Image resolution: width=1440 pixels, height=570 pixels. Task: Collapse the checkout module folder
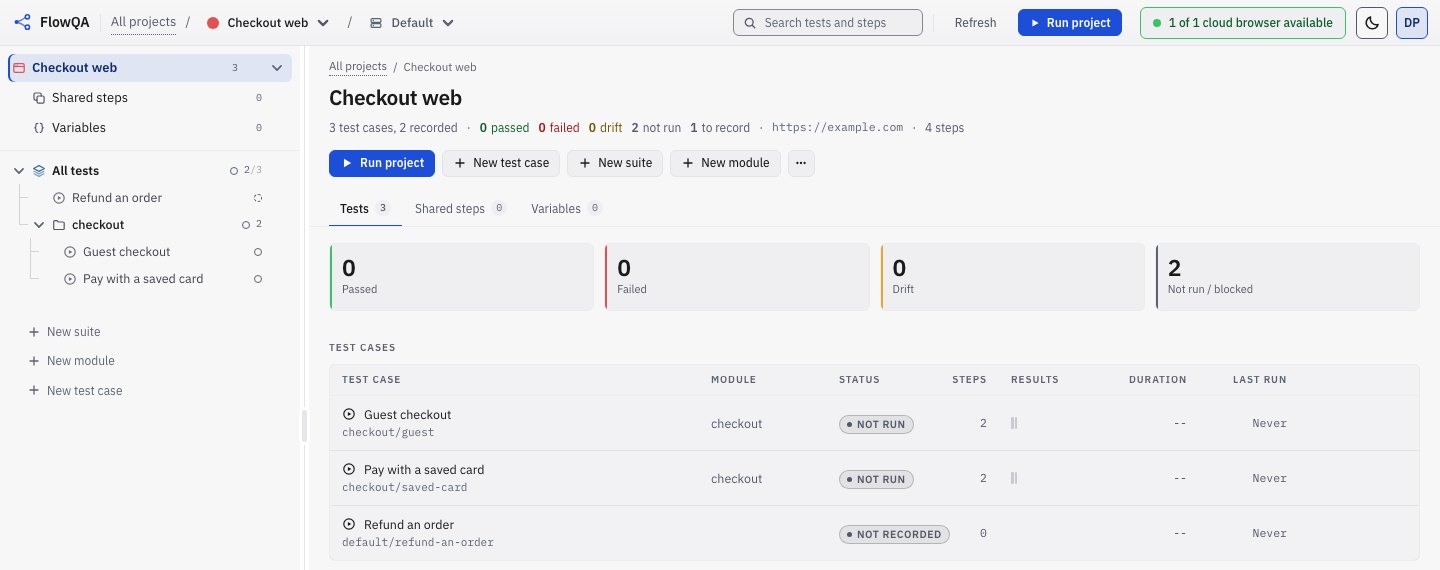(x=39, y=225)
